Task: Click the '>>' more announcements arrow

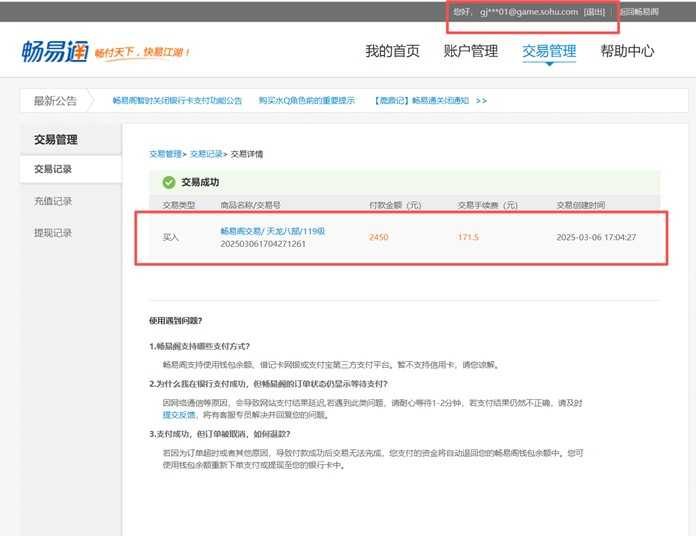Action: tap(482, 101)
